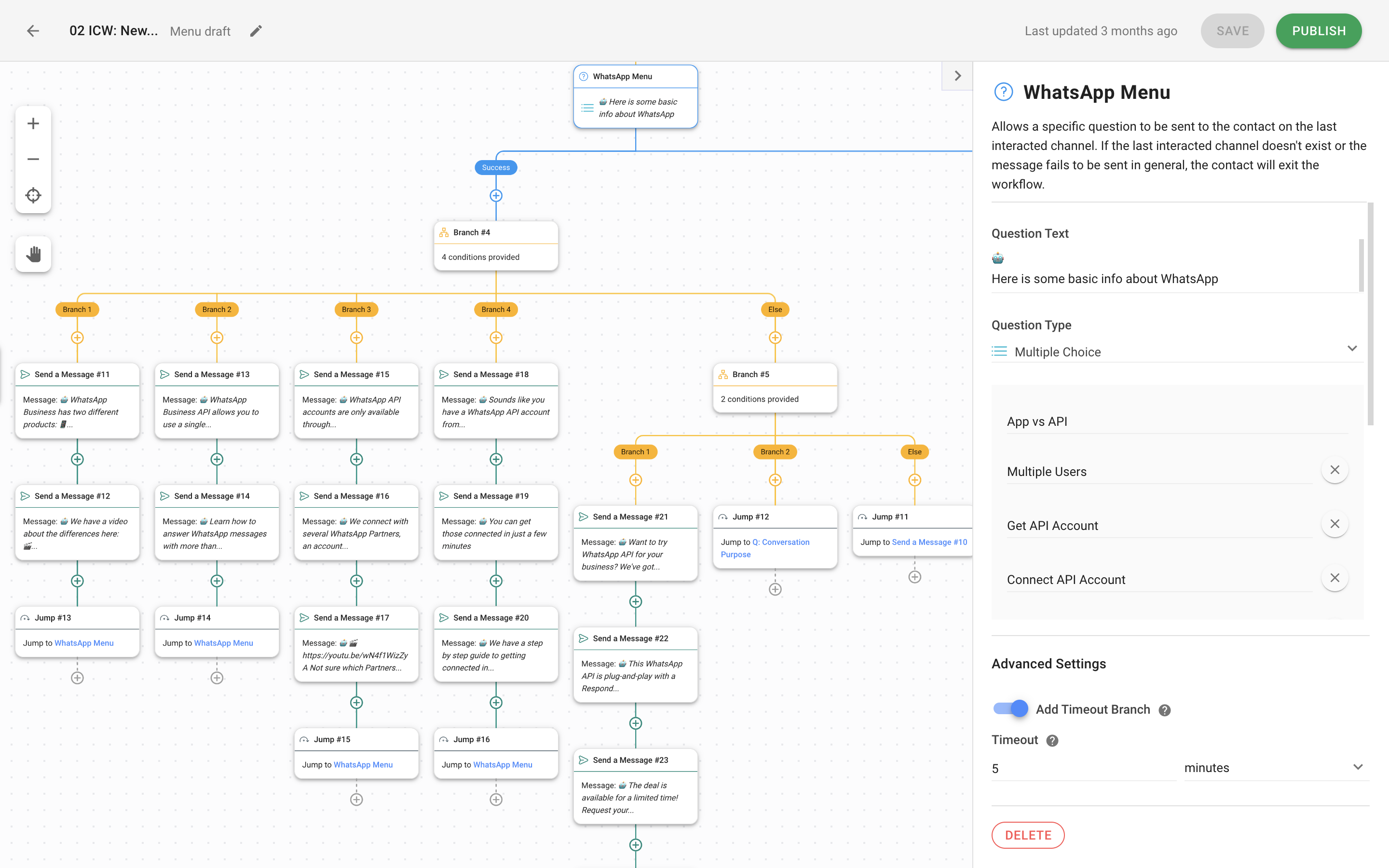Viewport: 1389px width, 868px height.
Task: Add a step below Send a Message #21
Action: click(x=635, y=602)
